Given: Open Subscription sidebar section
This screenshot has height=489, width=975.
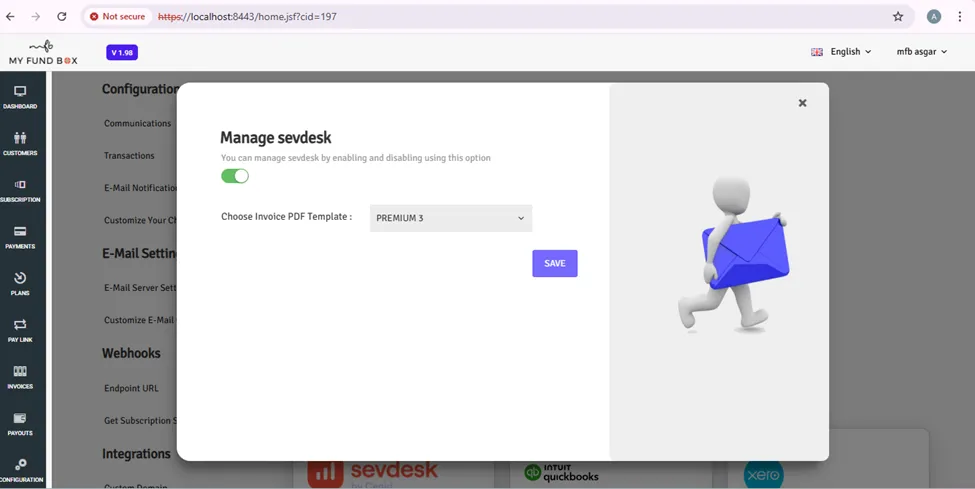Looking at the screenshot, I should coord(20,191).
